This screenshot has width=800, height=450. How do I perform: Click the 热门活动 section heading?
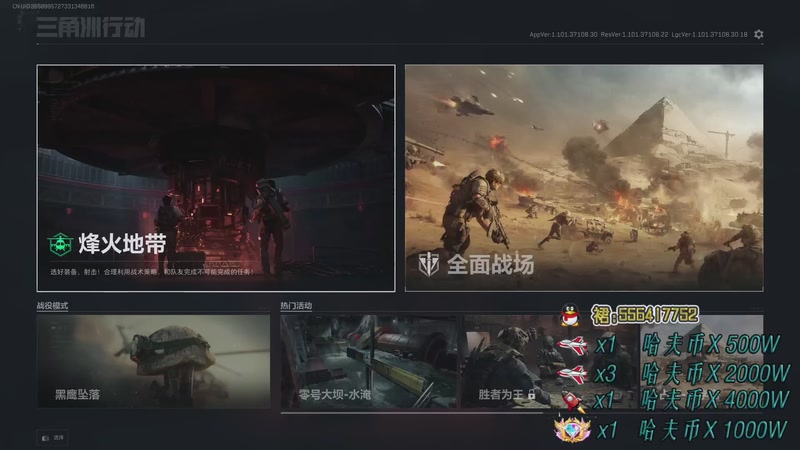click(296, 306)
